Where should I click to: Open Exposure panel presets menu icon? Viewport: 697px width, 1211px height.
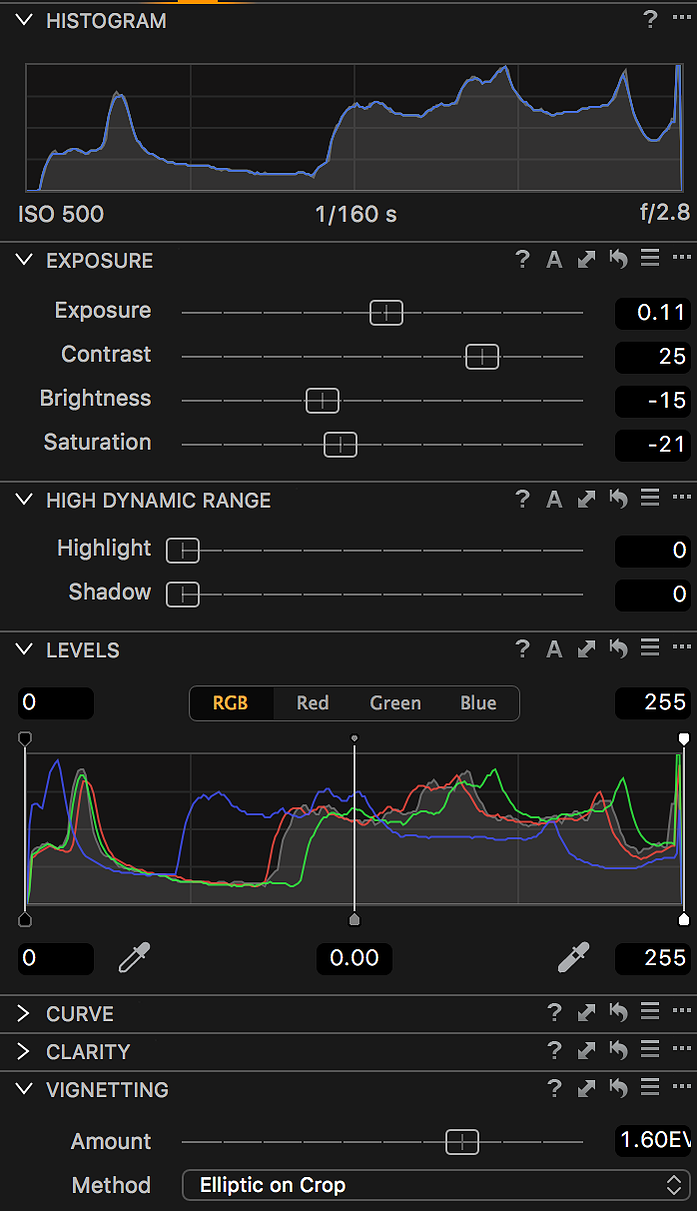point(650,259)
